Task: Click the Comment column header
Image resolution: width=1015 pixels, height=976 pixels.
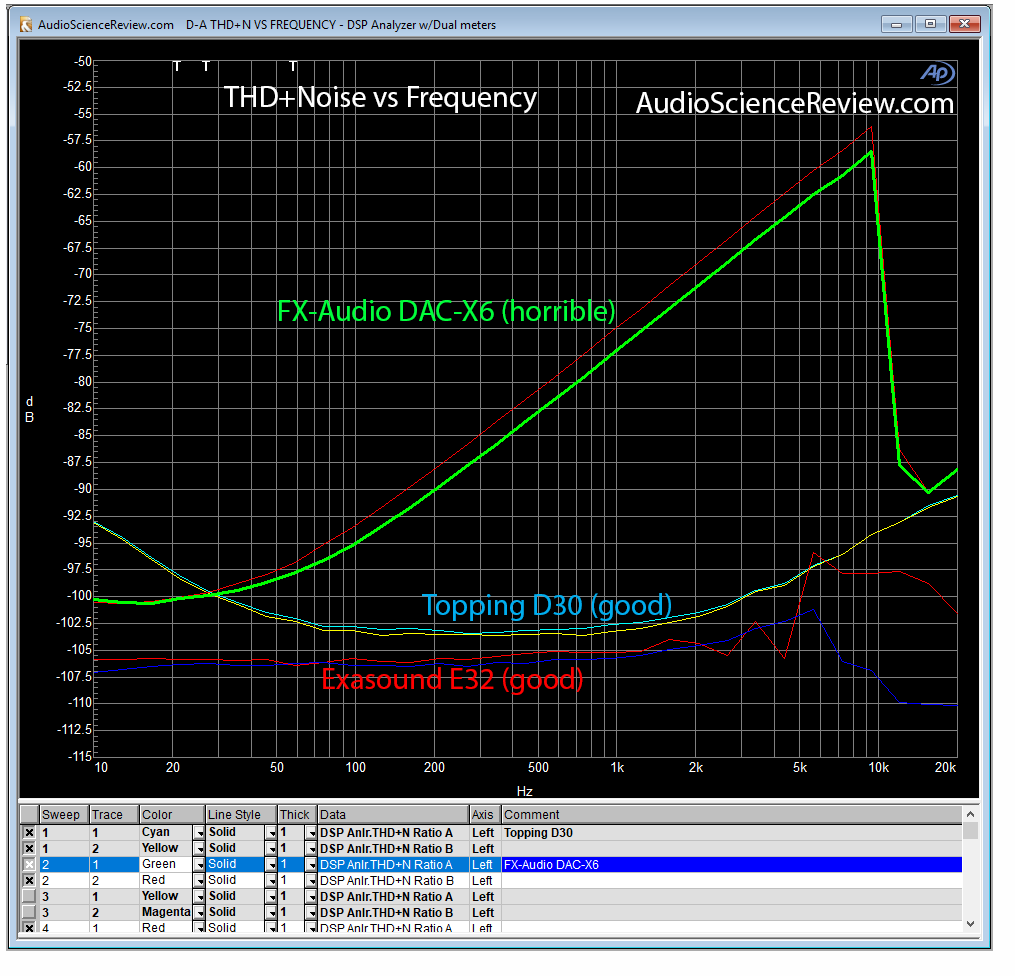Action: pos(732,814)
